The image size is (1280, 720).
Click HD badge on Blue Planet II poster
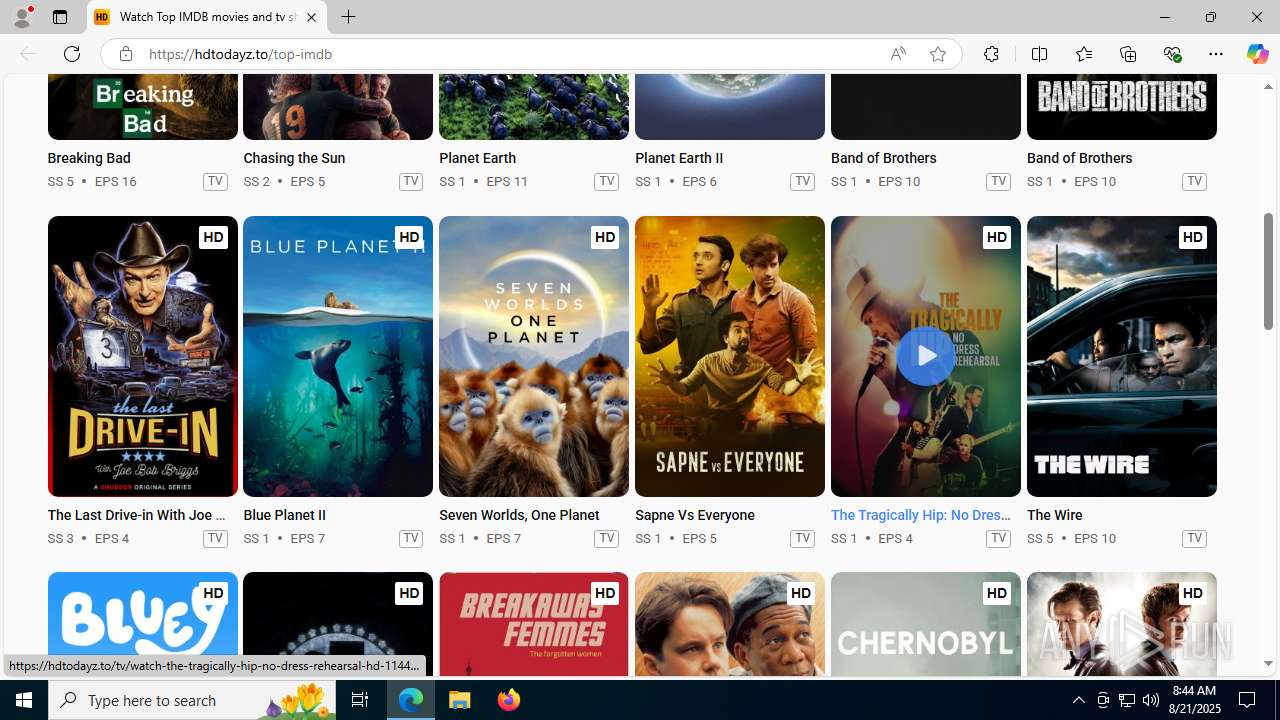(x=408, y=237)
